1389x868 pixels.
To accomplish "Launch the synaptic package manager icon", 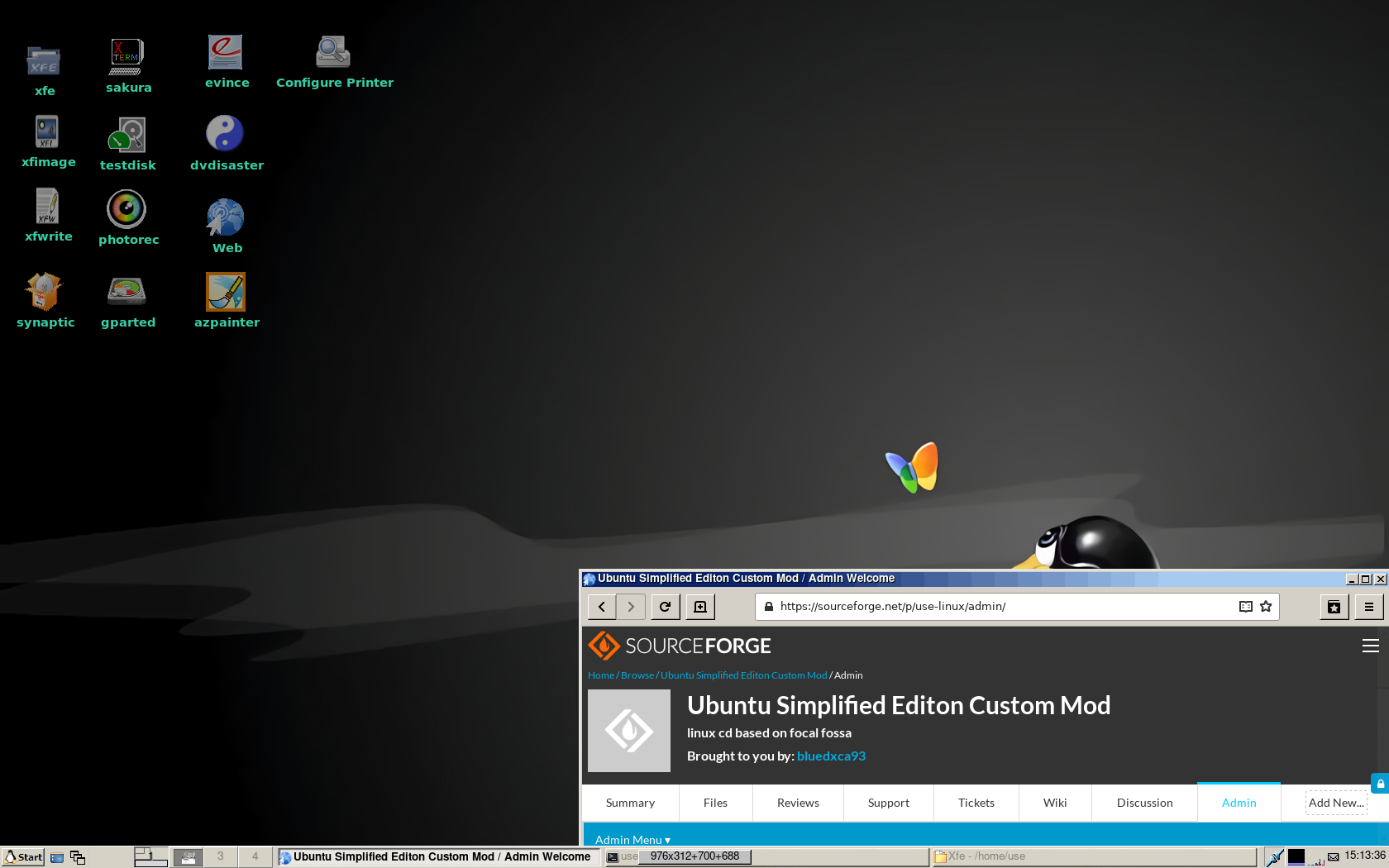I will (x=45, y=300).
